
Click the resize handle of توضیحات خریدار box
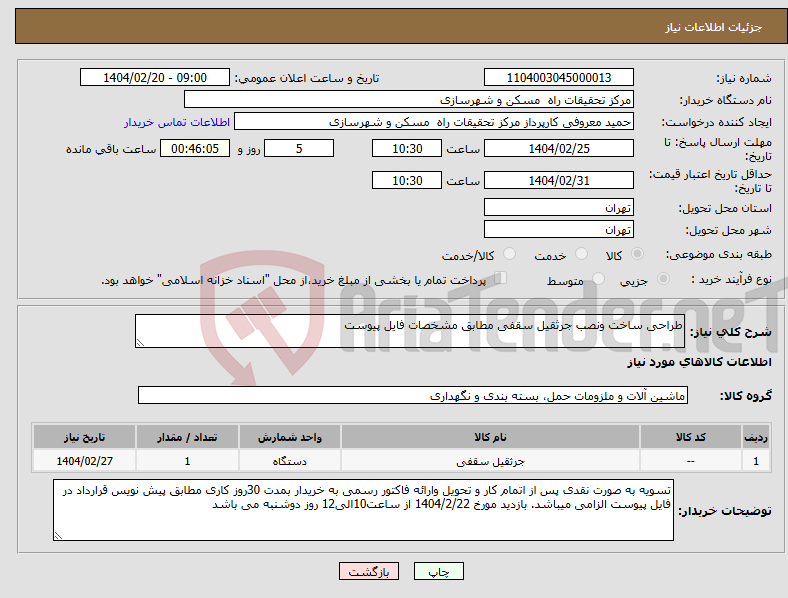pyautogui.click(x=58, y=536)
